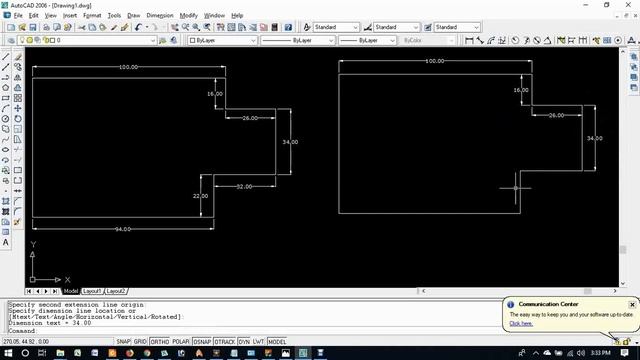Select the Array modify tool
Screen dimensions: 640x360
18,98
